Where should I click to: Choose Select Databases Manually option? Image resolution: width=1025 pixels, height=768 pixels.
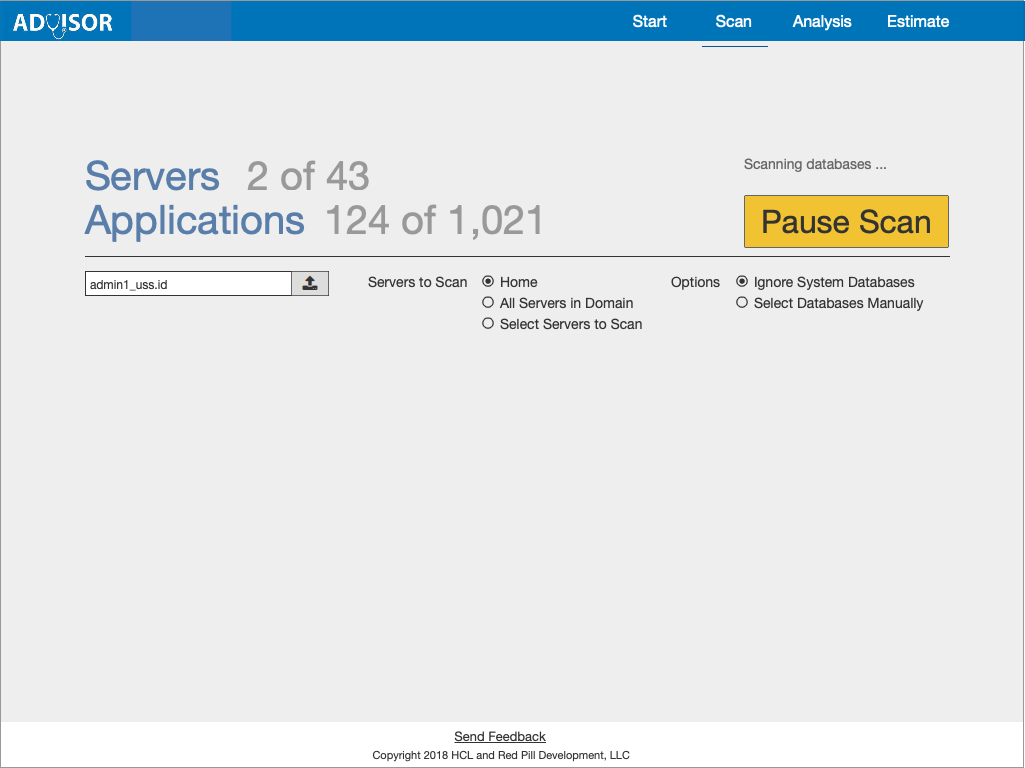click(x=742, y=303)
